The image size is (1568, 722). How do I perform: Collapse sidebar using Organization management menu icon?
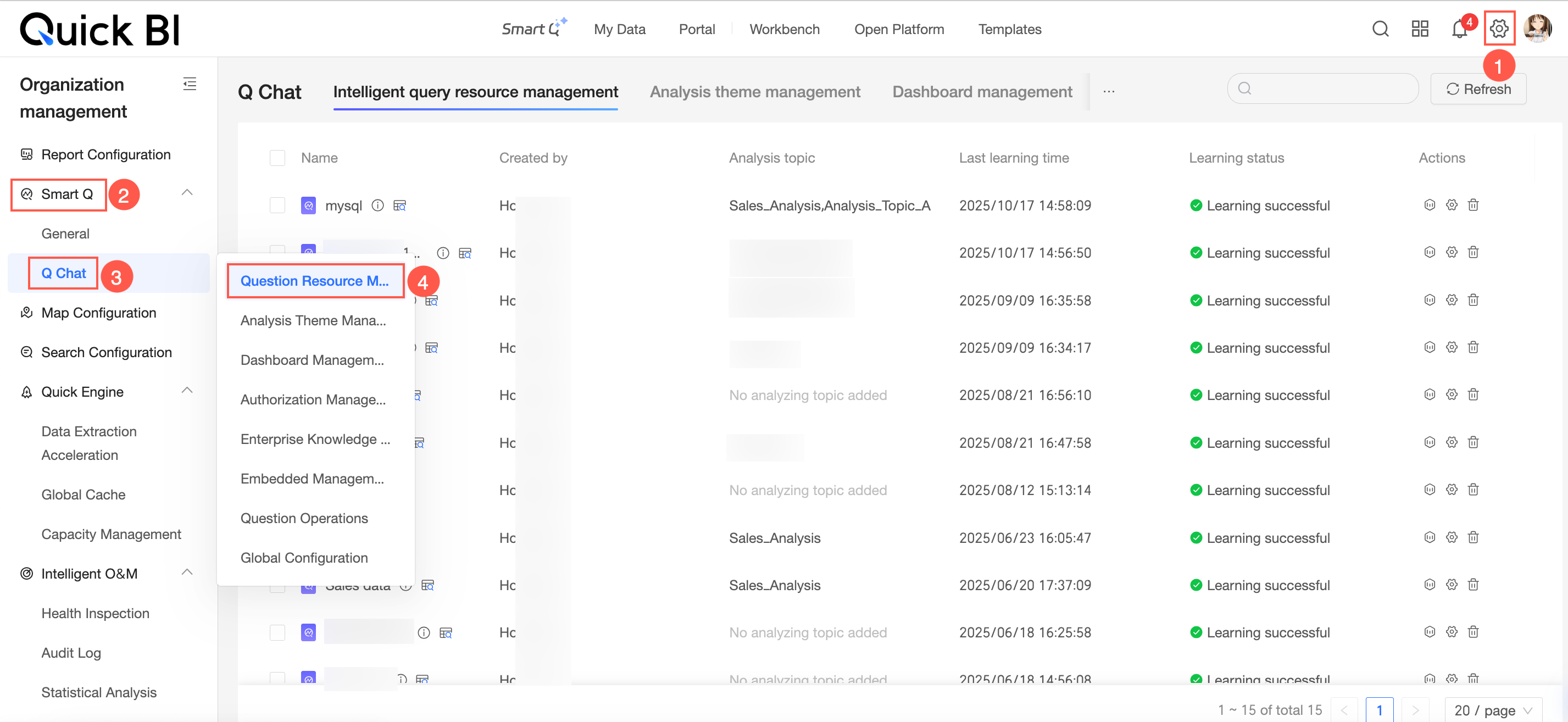click(190, 84)
